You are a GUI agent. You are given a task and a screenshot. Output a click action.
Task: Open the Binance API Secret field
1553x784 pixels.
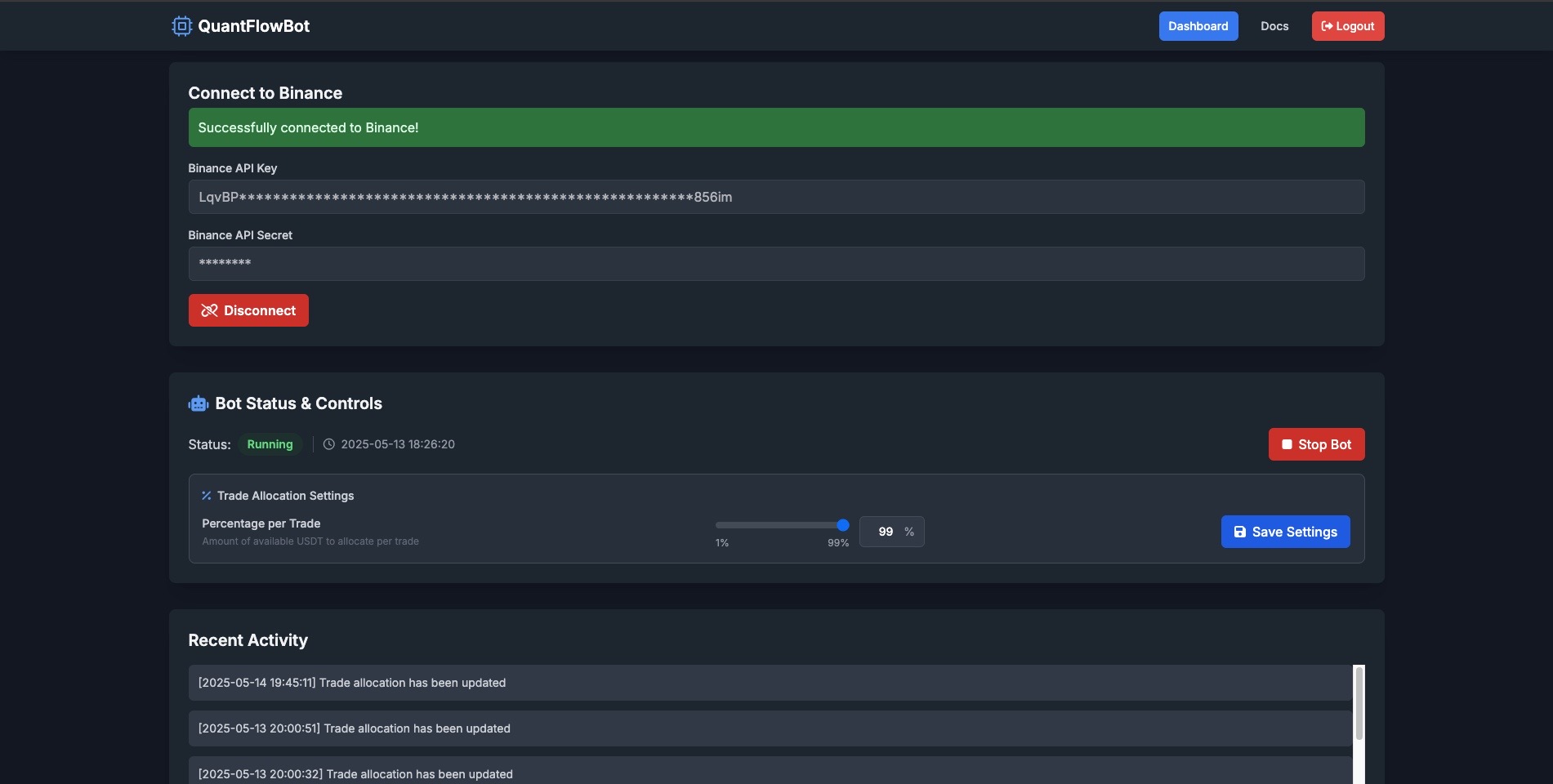click(x=776, y=263)
